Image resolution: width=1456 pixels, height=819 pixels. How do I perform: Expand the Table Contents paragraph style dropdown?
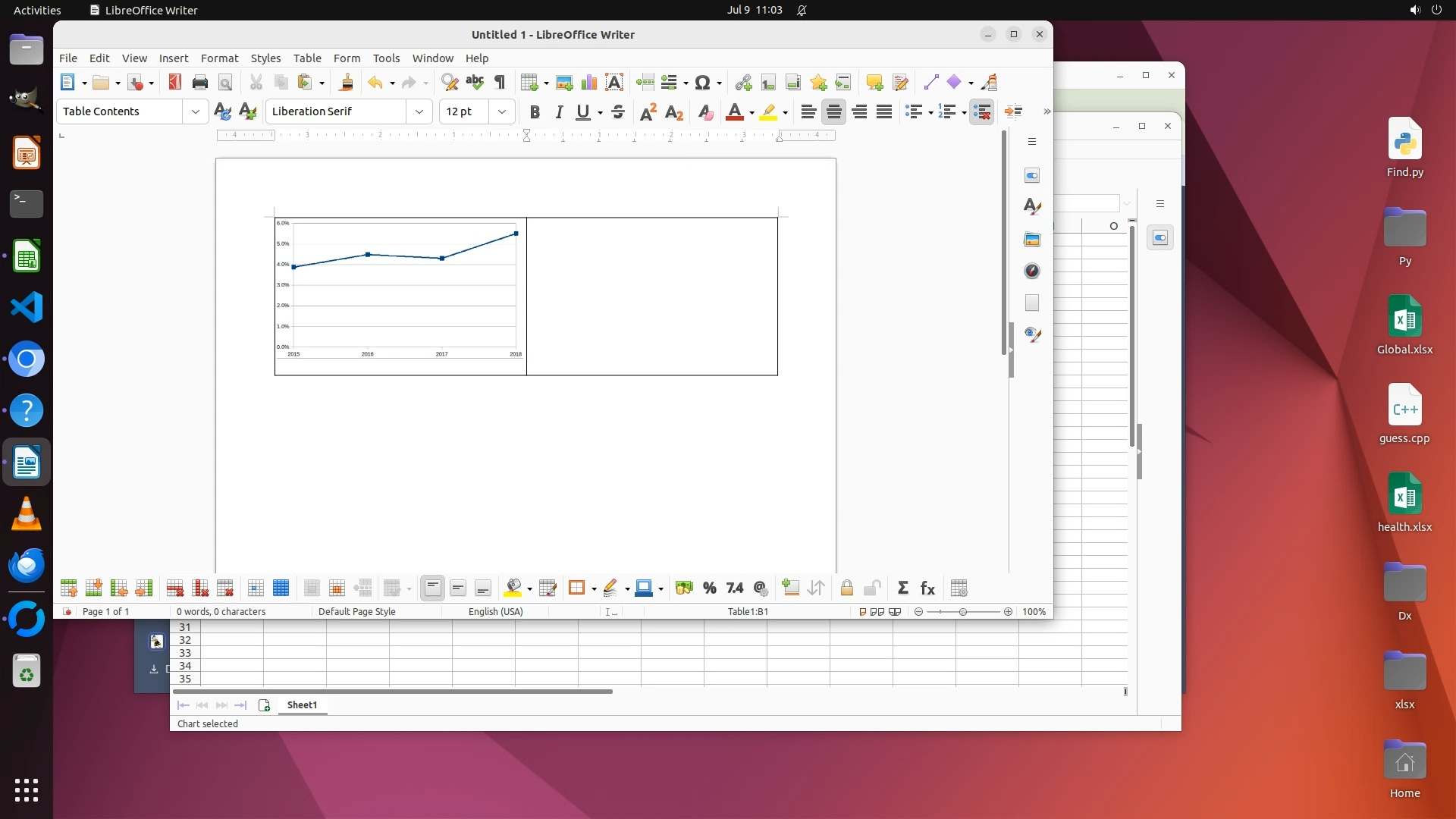click(x=196, y=111)
